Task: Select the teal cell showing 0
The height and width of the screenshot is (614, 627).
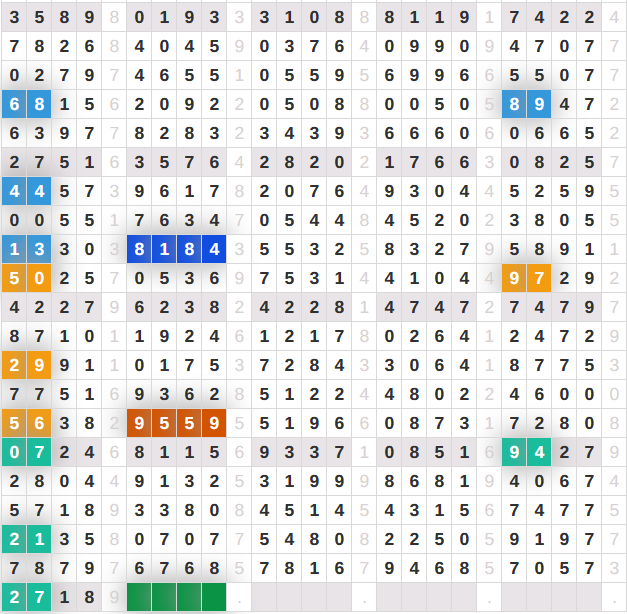Action: coord(14,453)
